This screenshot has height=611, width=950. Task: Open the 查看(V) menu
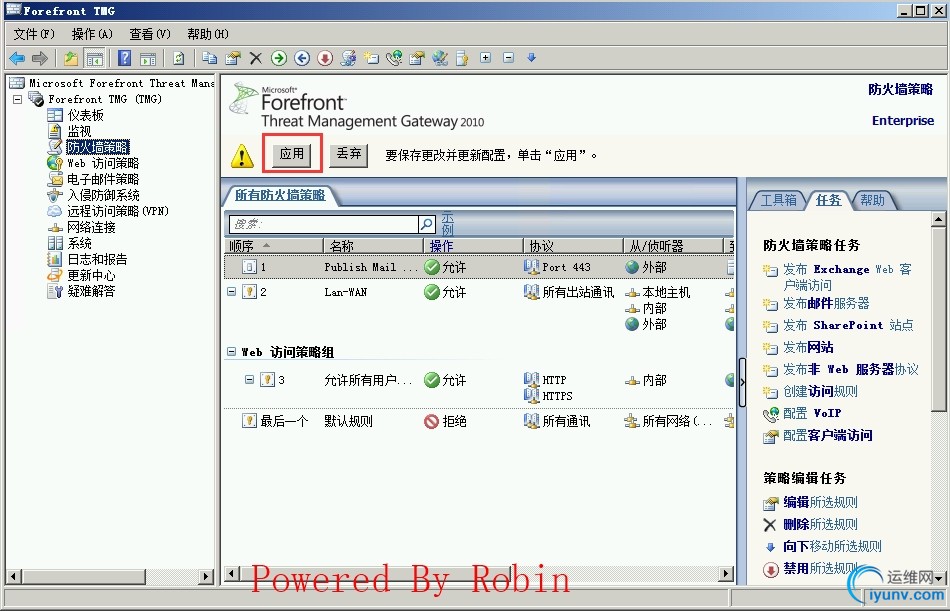coord(150,34)
